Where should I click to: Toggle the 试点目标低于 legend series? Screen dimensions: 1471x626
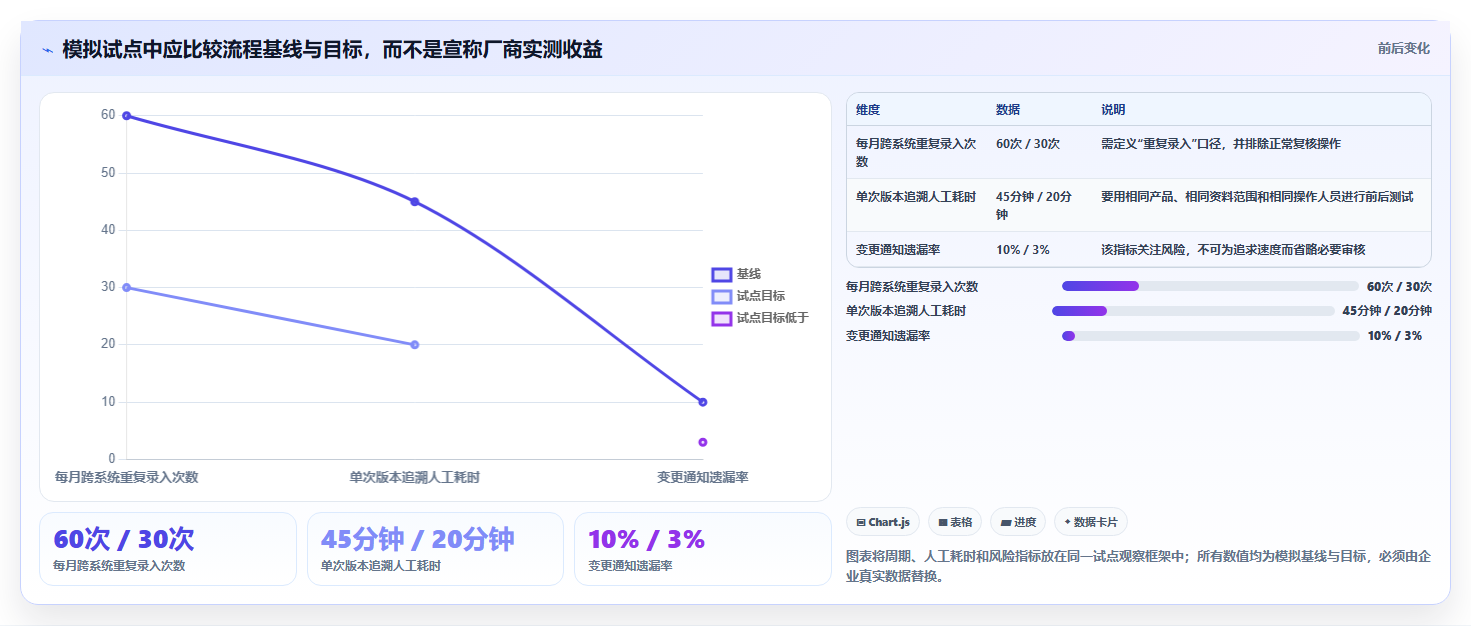click(760, 318)
